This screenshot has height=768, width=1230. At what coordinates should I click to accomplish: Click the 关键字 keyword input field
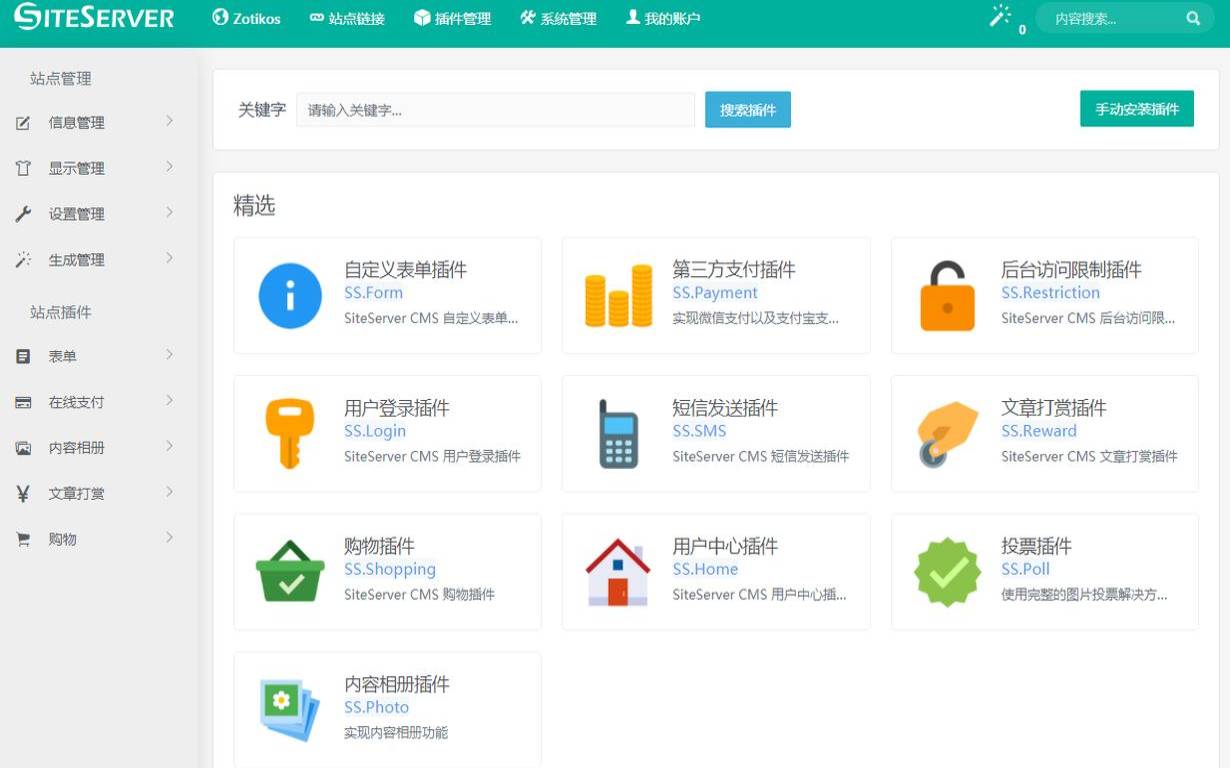(x=495, y=109)
